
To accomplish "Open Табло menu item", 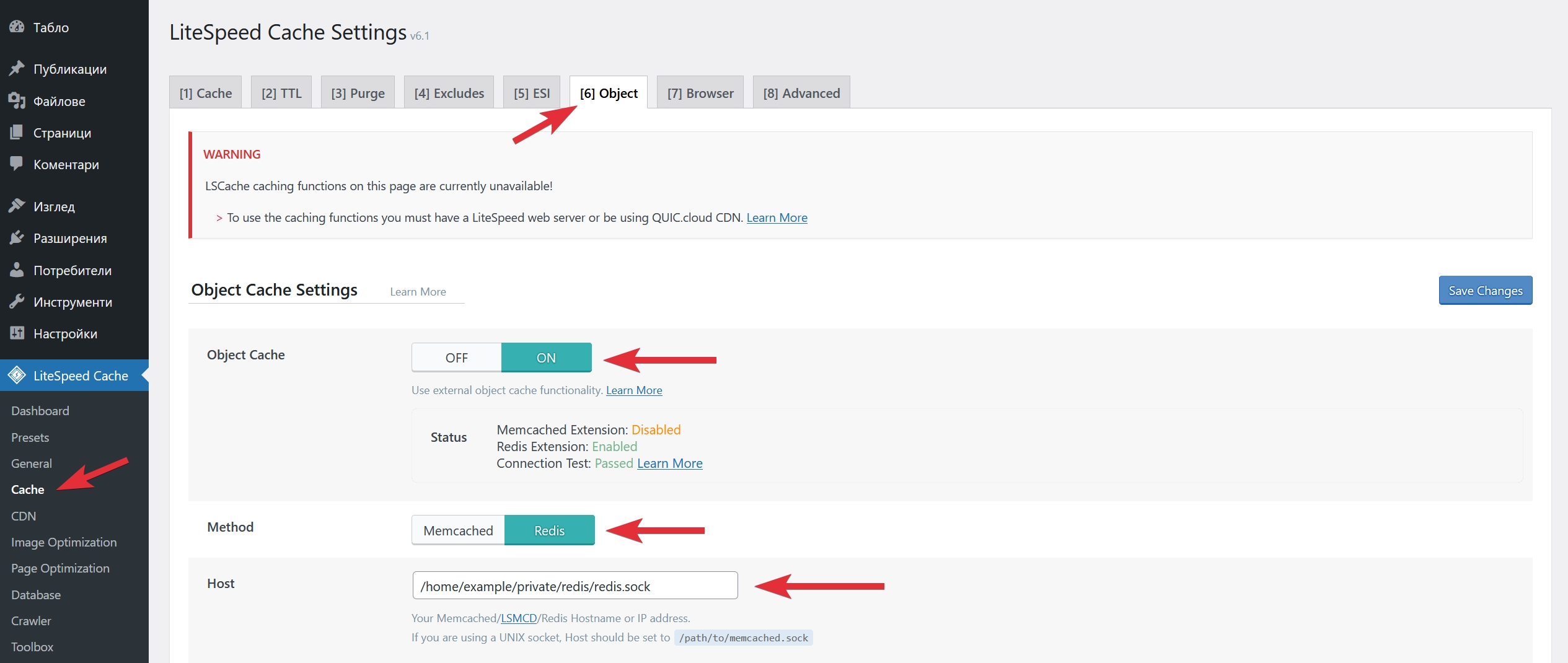I will point(74,27).
